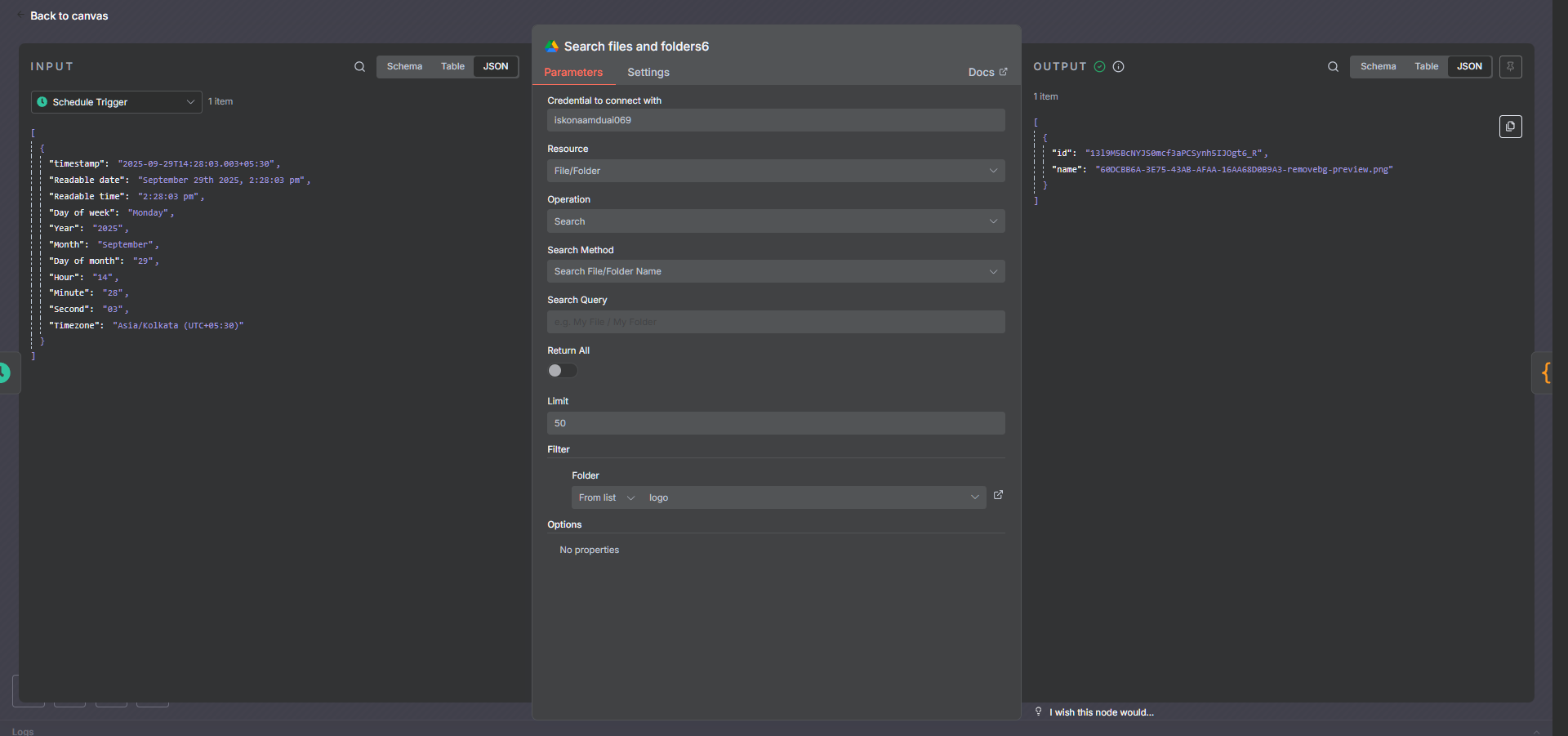Copy the output JSON with the copy icon

[x=1511, y=127]
